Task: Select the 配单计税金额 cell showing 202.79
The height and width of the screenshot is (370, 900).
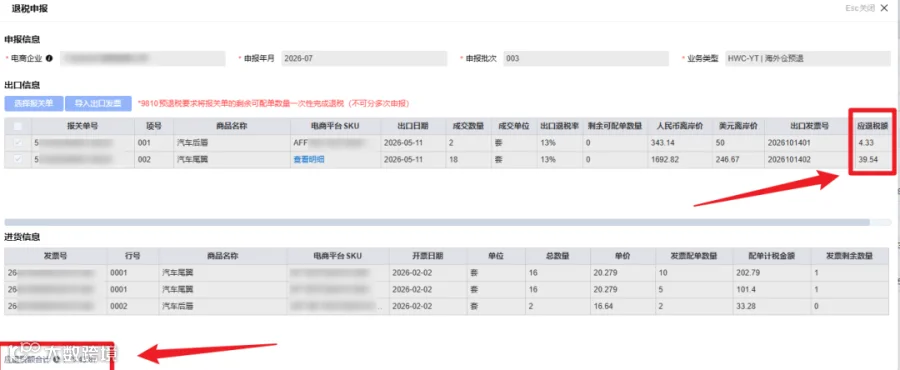Action: (x=771, y=272)
